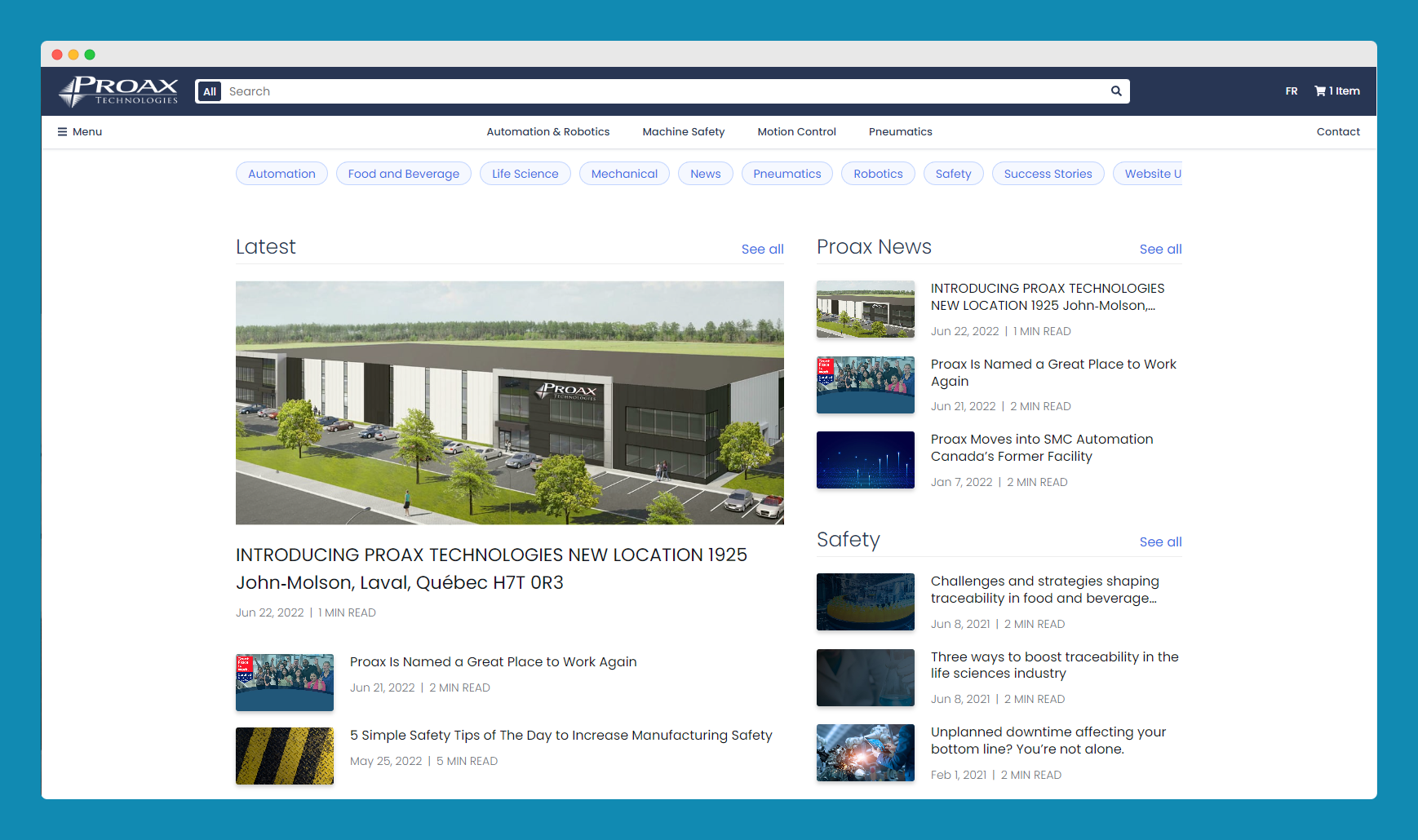Open Three ways to boost traceability article
This screenshot has height=840, width=1418.
[1055, 665]
